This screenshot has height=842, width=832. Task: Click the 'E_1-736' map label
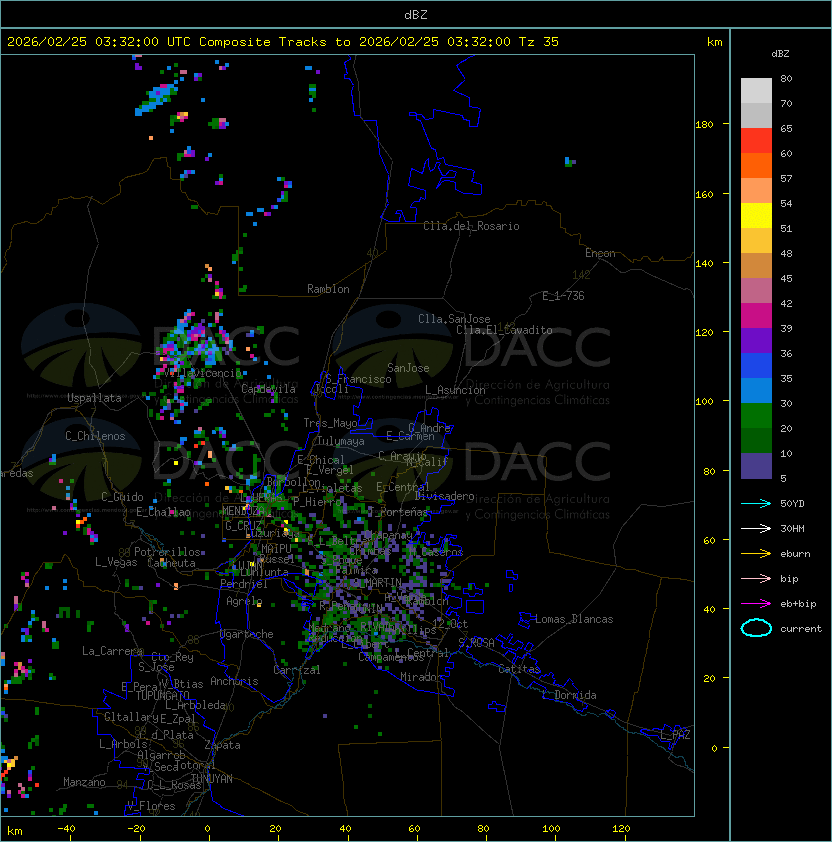[563, 296]
